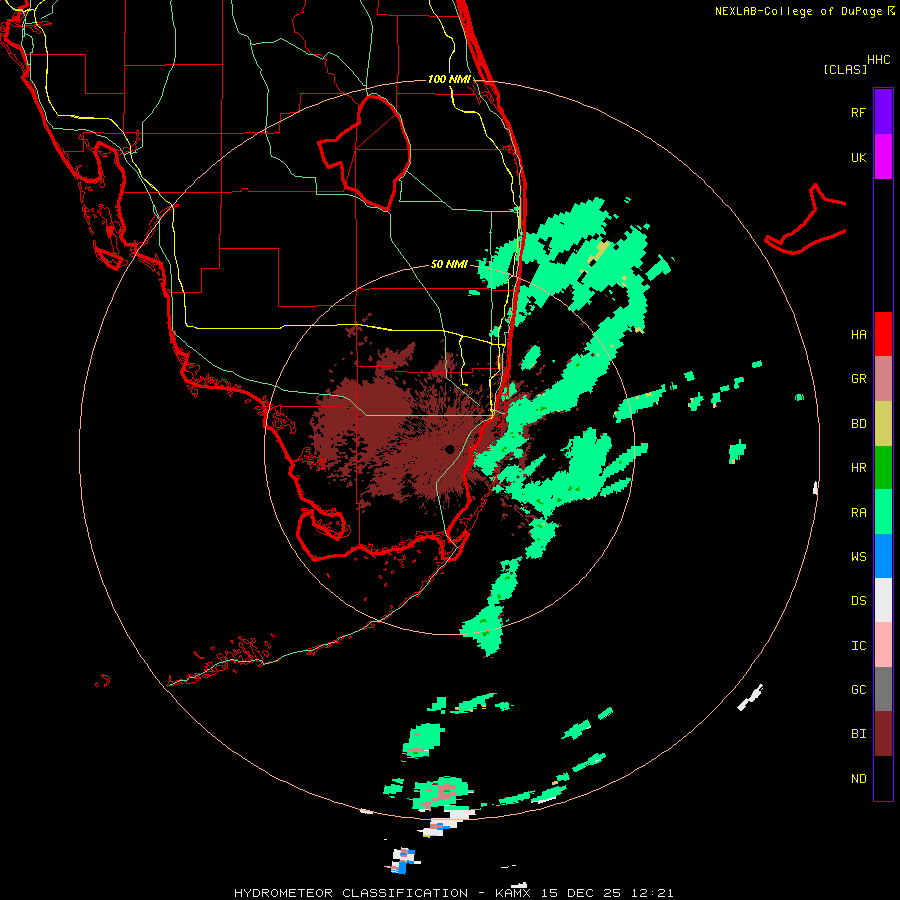Click the HYDROMETEOR CLASSIFICATION title text
Image resolution: width=900 pixels, height=900 pixels.
(351, 893)
